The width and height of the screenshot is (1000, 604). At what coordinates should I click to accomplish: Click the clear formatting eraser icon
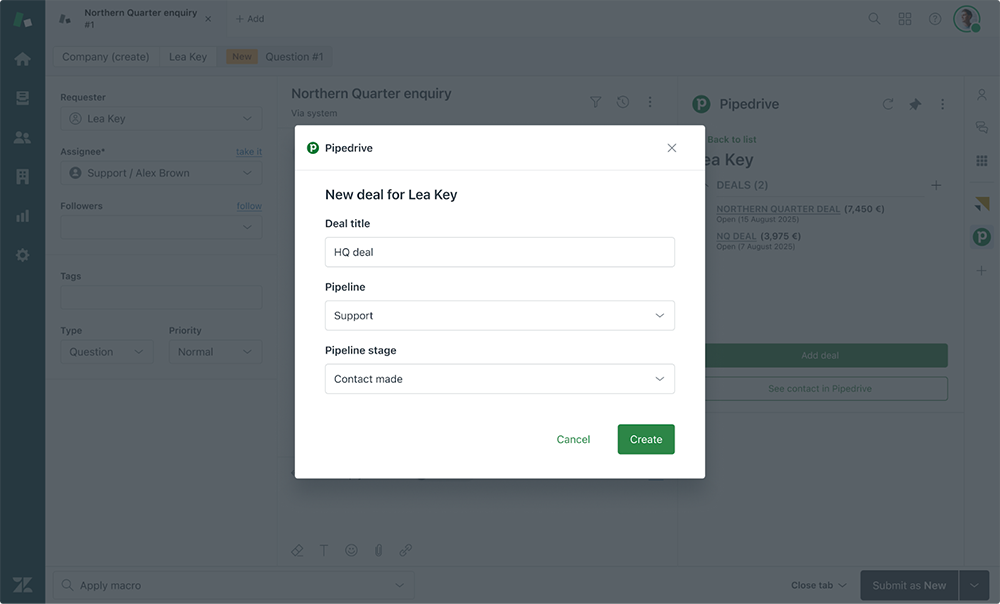(297, 550)
